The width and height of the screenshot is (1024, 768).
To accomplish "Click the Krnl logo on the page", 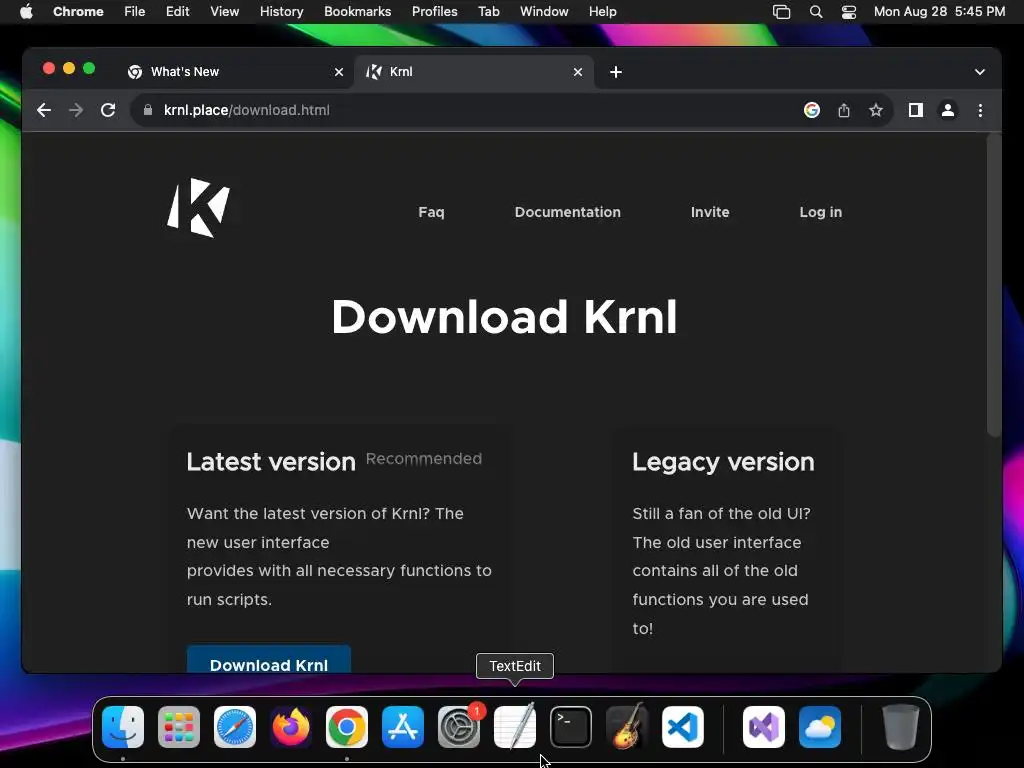I will pos(199,208).
